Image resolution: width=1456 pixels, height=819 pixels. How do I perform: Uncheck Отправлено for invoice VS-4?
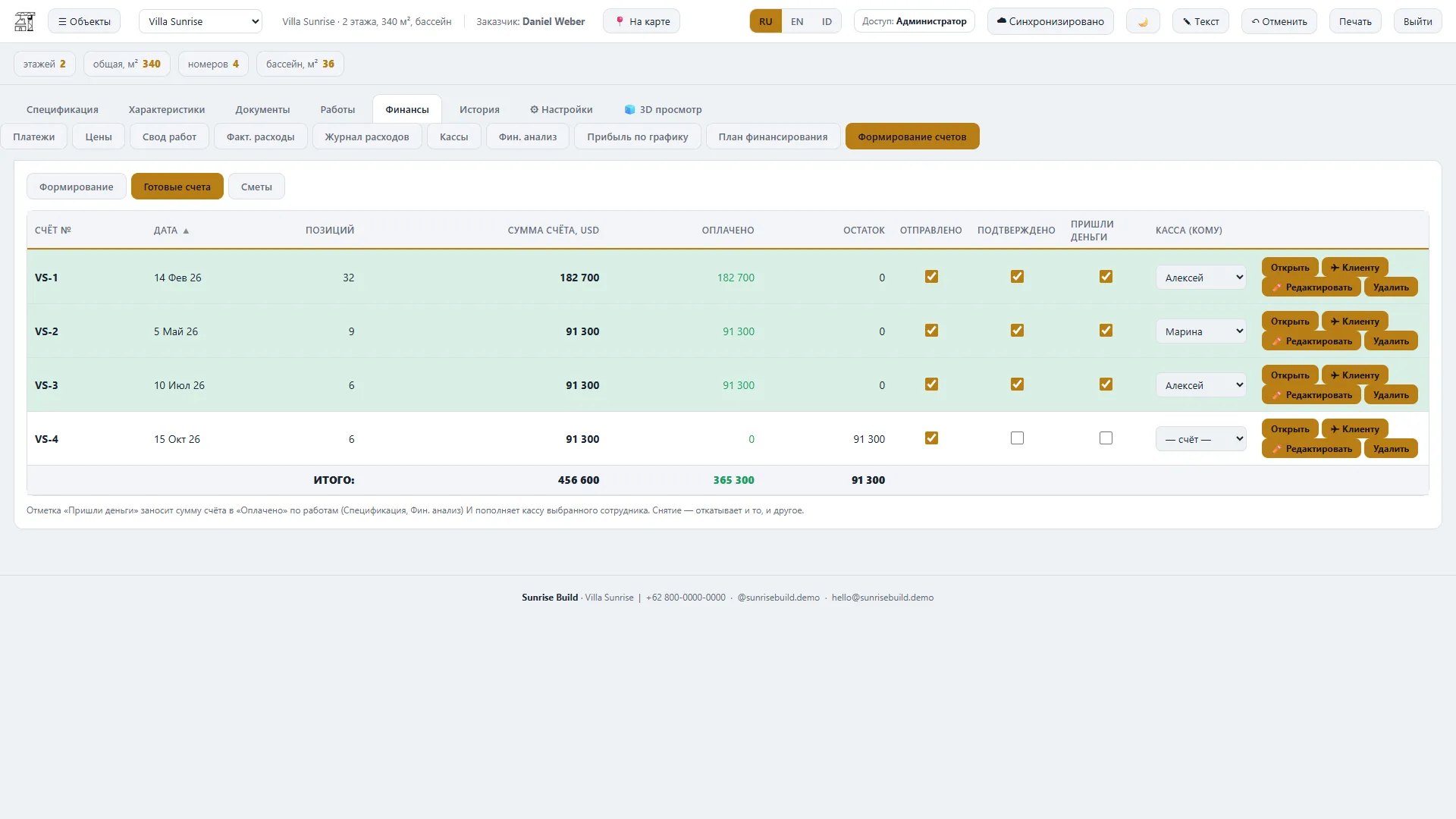click(931, 438)
